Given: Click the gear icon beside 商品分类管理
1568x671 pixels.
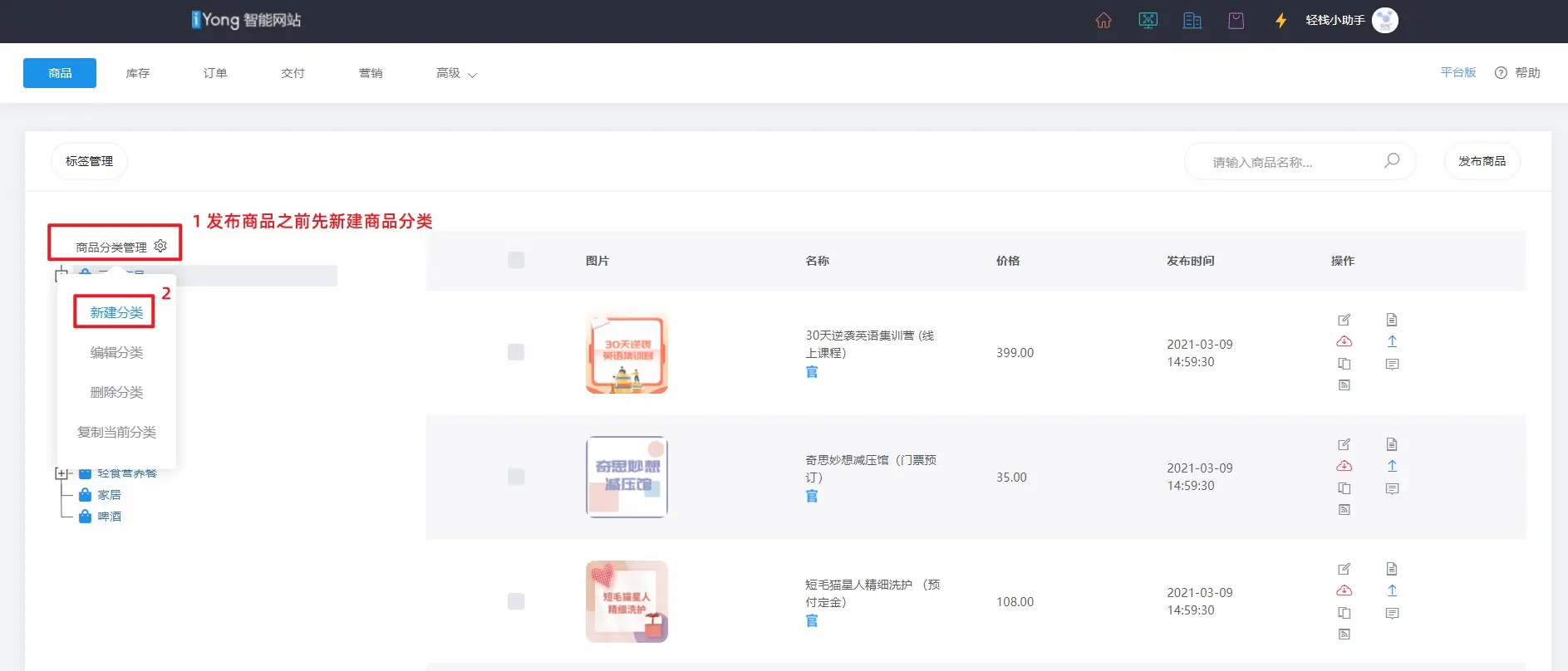Looking at the screenshot, I should point(160,246).
